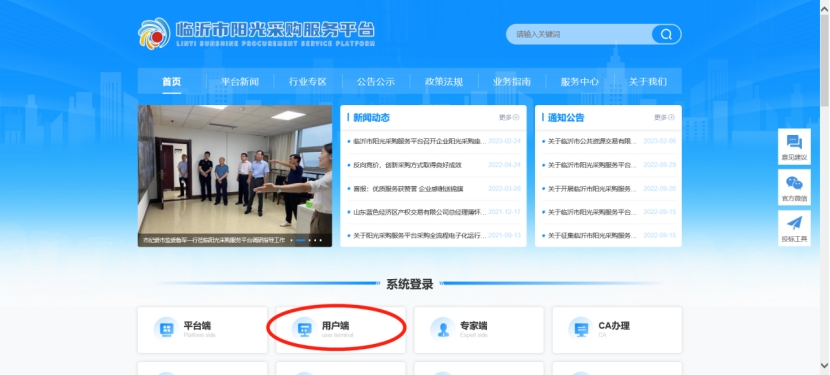The width and height of the screenshot is (830, 375).
Task: Click the 通知公告 panel heading
Action: pos(566,118)
